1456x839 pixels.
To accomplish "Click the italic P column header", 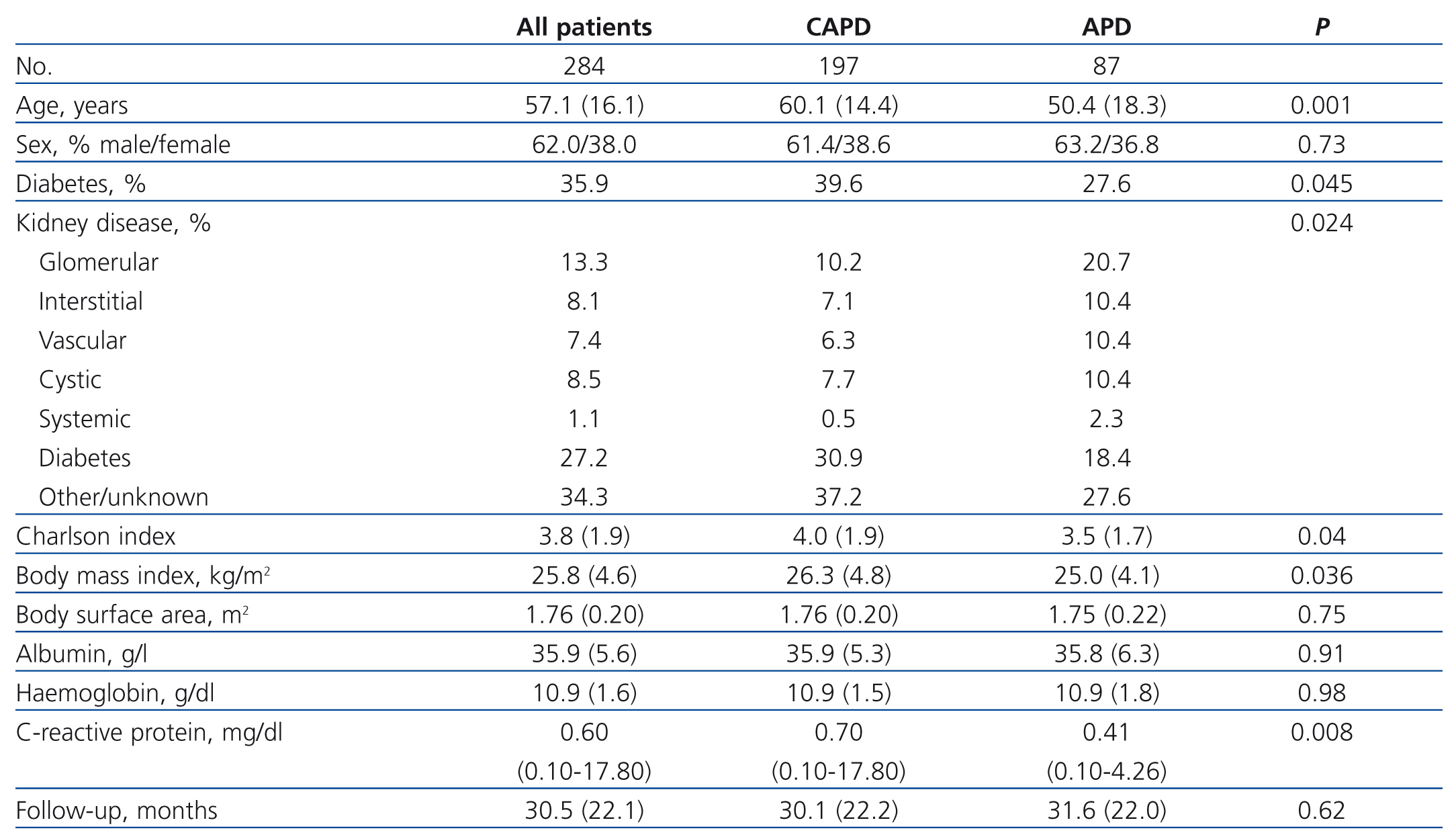I will (x=1322, y=27).
